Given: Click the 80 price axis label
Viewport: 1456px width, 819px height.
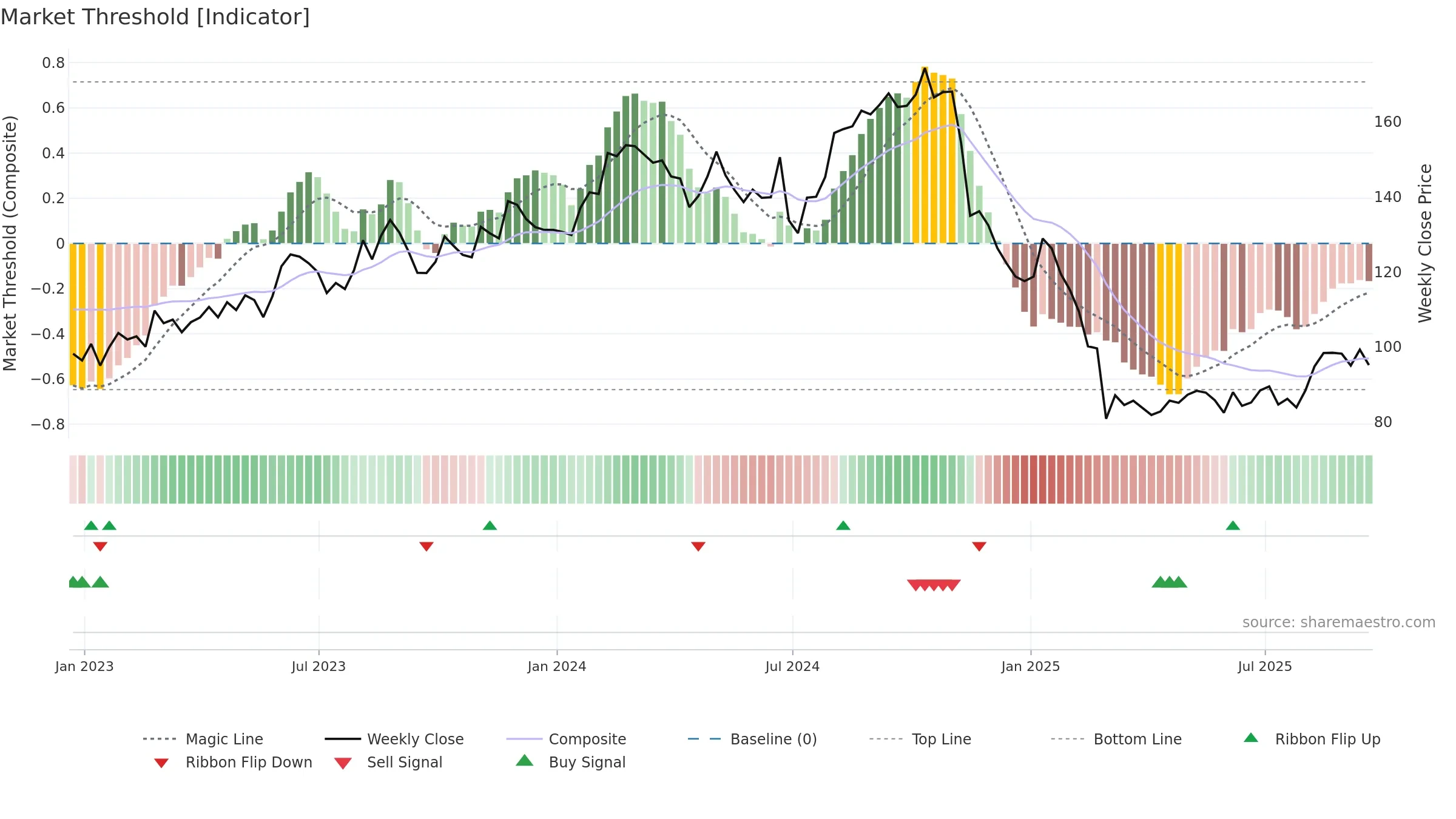Looking at the screenshot, I should [1383, 422].
